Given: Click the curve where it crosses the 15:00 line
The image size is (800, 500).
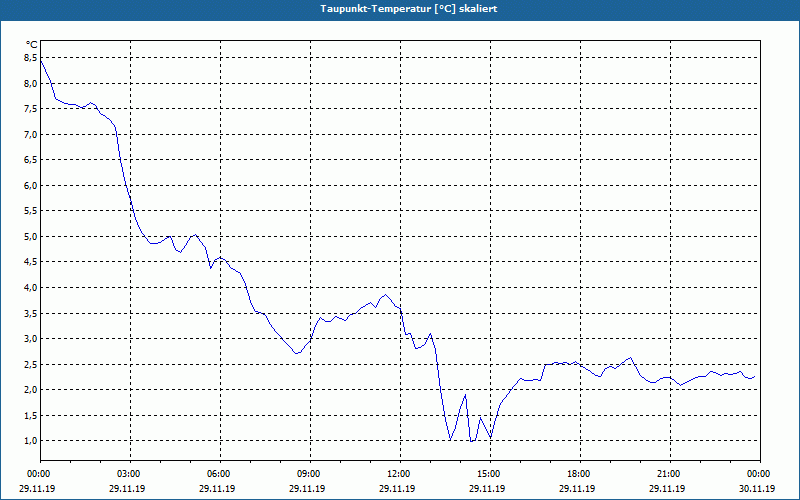Looking at the screenshot, I should click(x=490, y=437).
